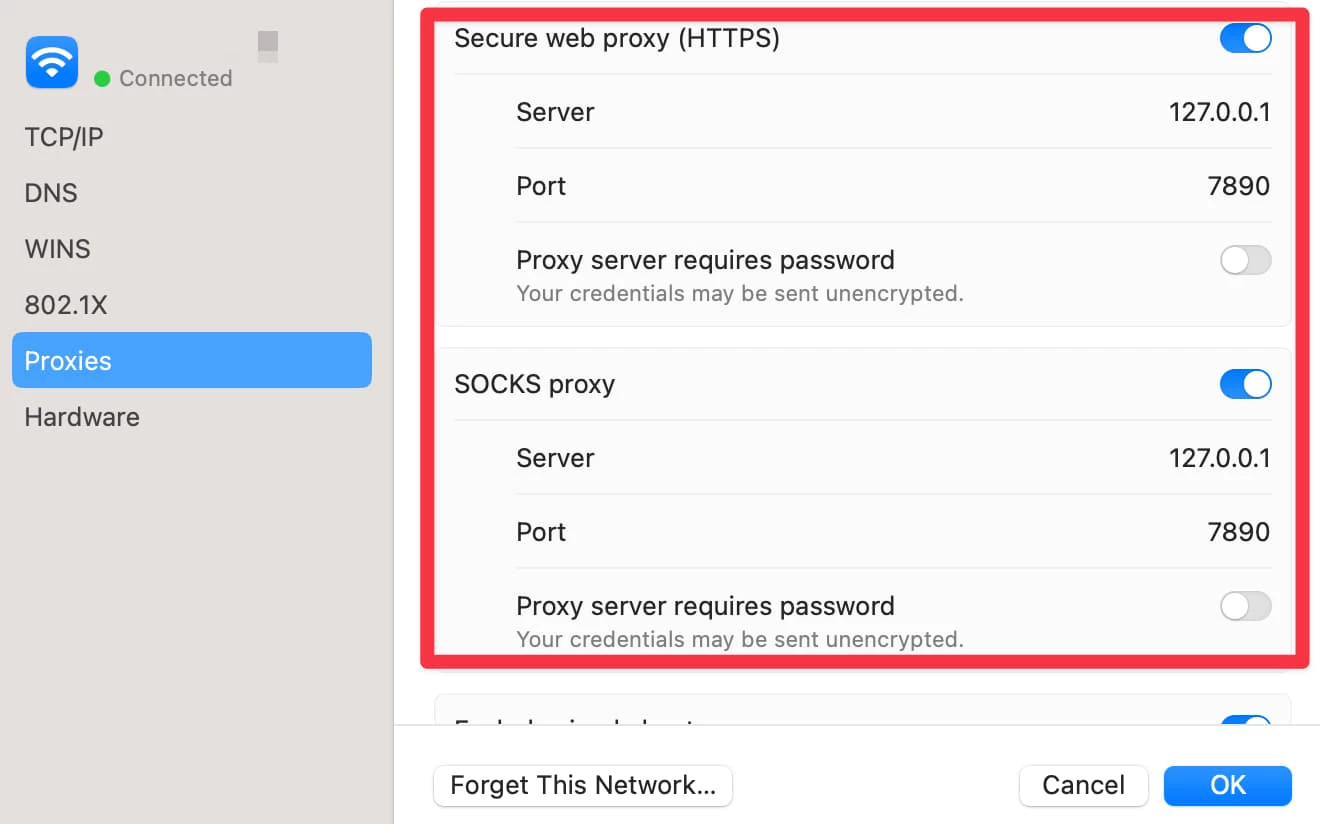The height and width of the screenshot is (824, 1320).
Task: Toggle the partially visible switch below SOCKS
Action: [1245, 722]
